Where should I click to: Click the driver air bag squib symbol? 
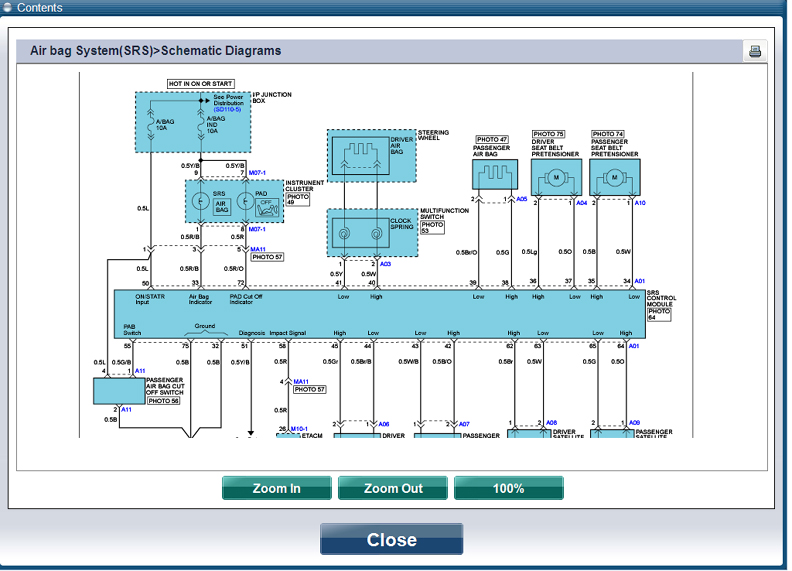click(x=361, y=156)
